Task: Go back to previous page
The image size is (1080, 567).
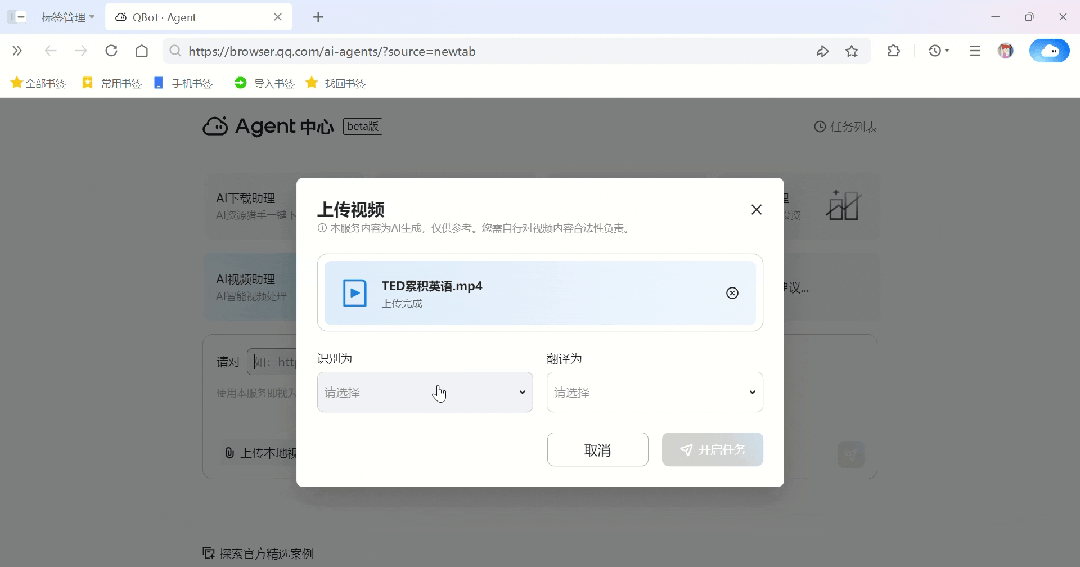Action: [50, 51]
